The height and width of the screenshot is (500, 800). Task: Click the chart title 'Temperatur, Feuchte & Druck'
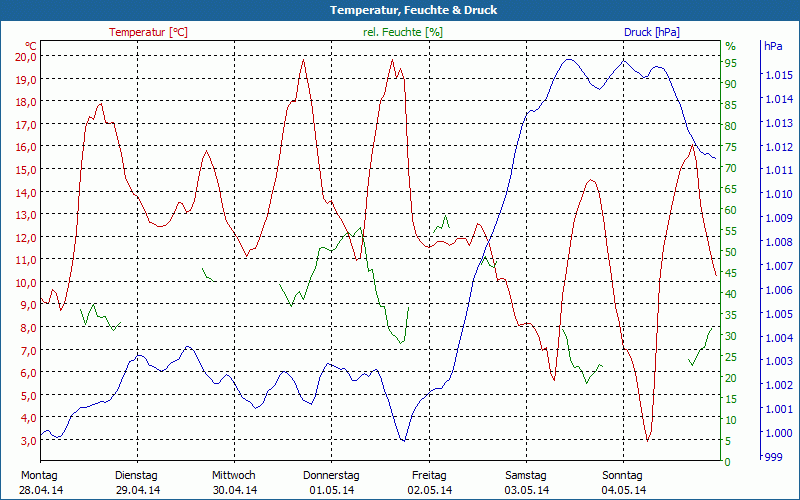click(399, 10)
